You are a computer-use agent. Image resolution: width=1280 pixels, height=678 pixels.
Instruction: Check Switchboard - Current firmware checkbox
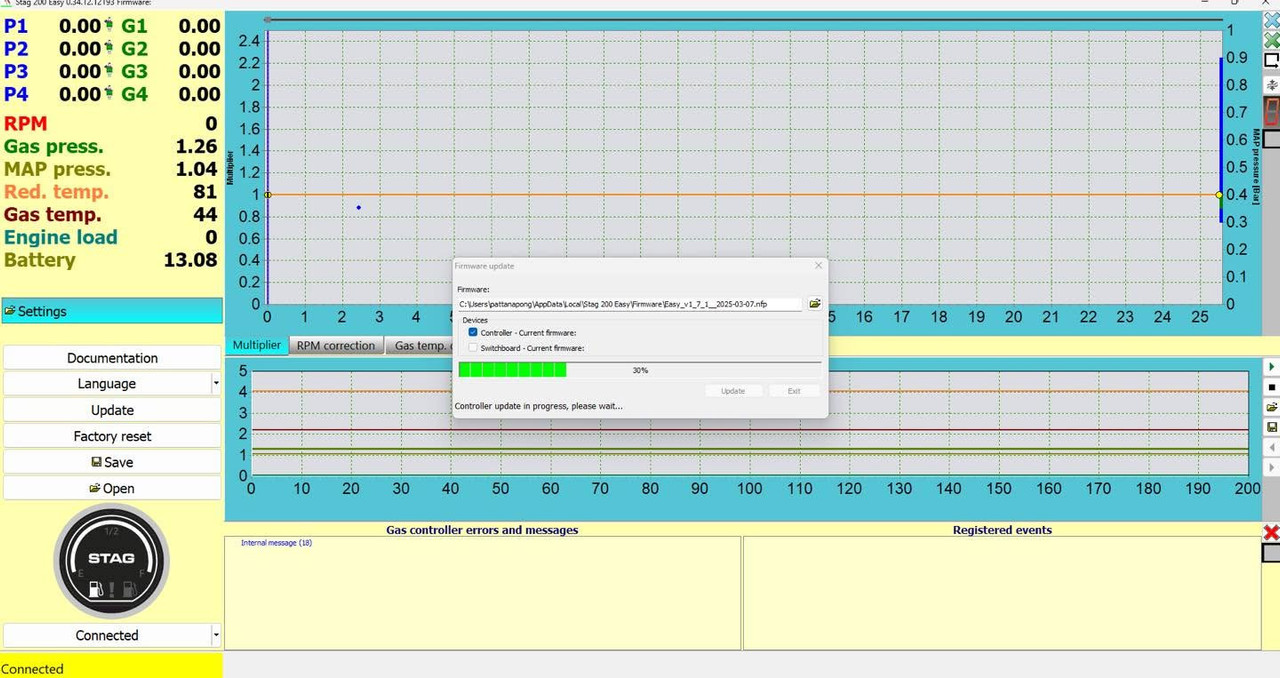(473, 348)
